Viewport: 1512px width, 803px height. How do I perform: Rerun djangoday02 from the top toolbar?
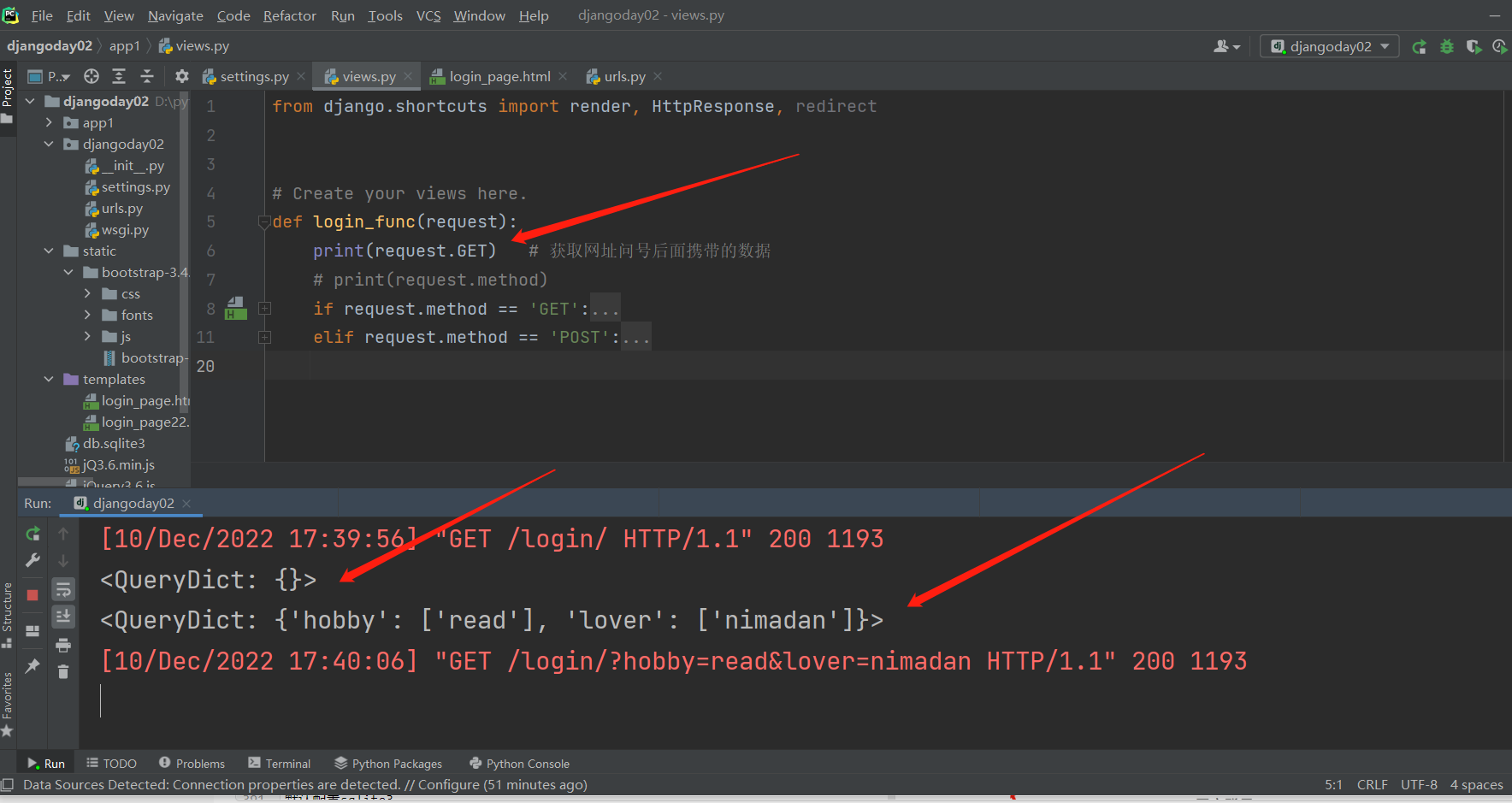[x=1420, y=46]
